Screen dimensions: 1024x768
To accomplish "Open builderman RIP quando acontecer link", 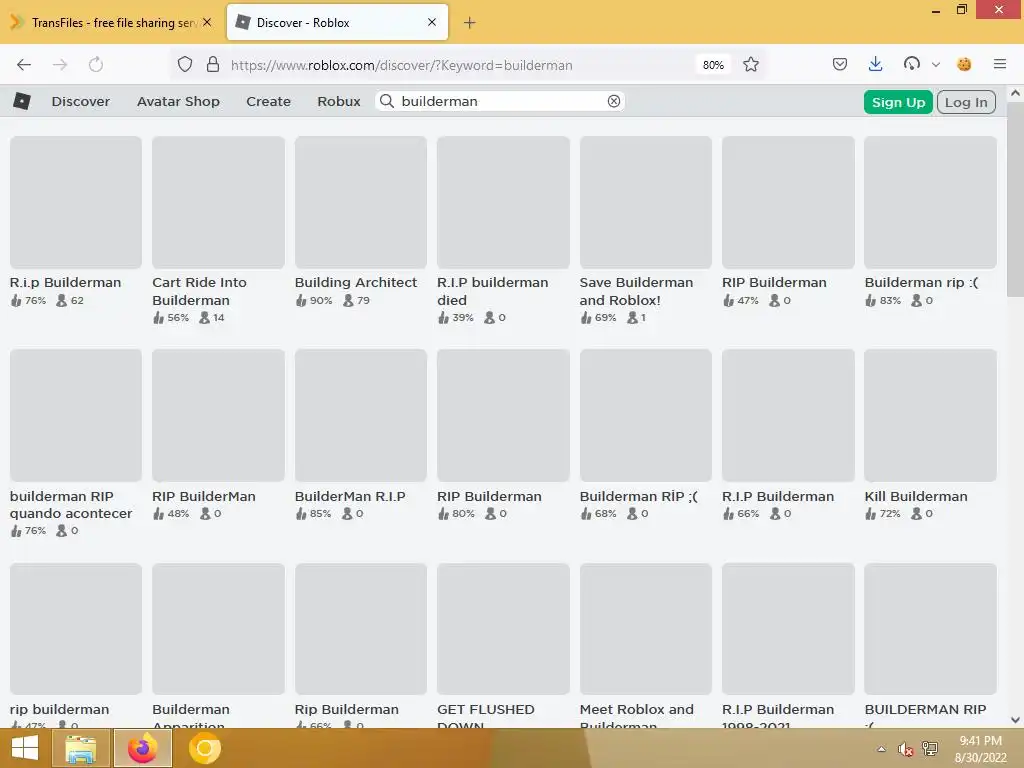I will pos(71,505).
